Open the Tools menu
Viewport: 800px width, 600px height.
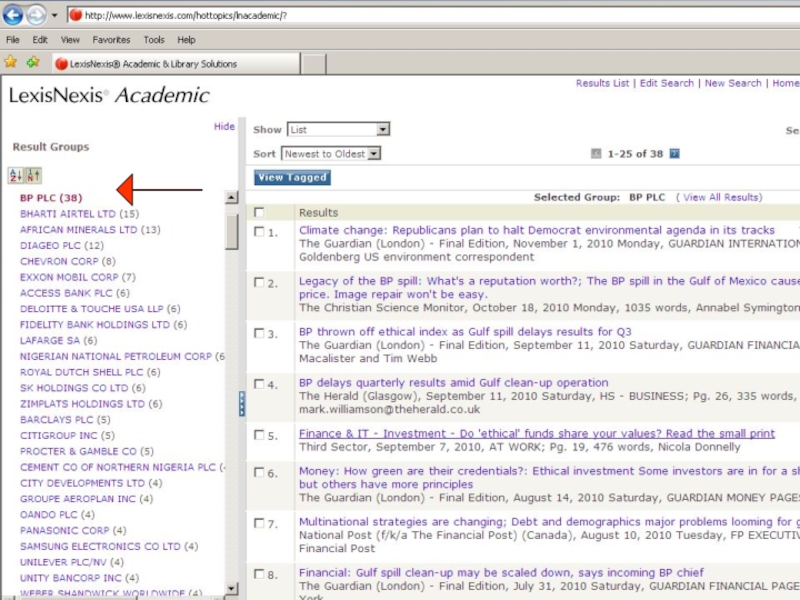(x=153, y=40)
